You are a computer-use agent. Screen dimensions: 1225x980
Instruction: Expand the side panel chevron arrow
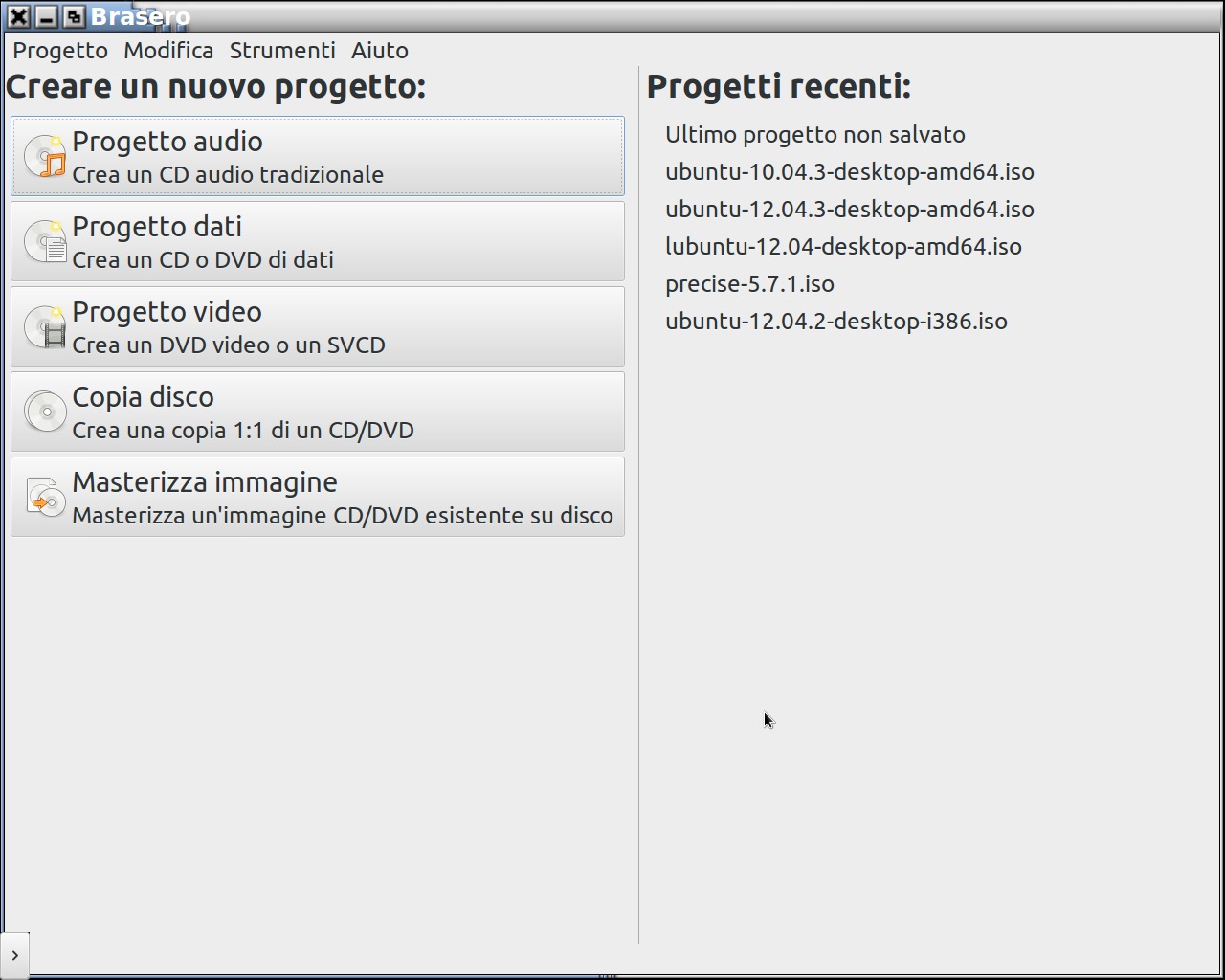tap(14, 955)
